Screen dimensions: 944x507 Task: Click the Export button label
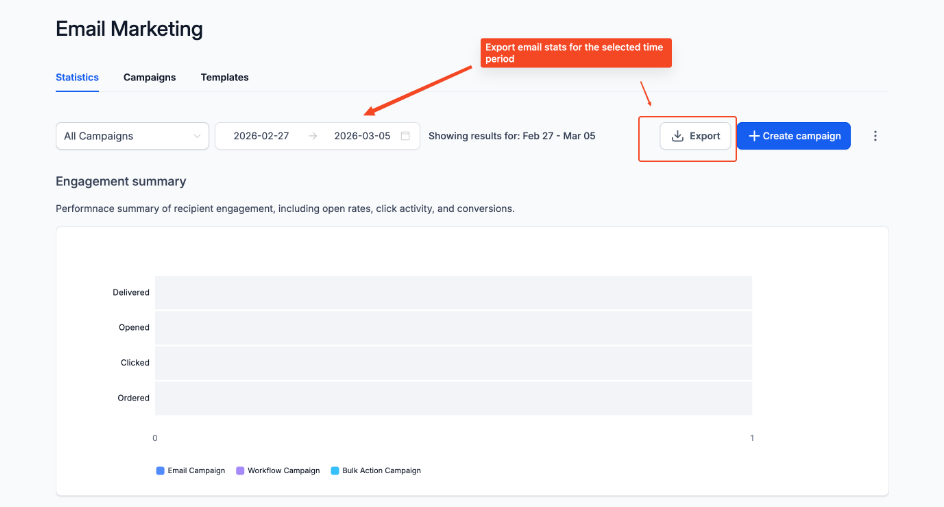[x=705, y=136]
